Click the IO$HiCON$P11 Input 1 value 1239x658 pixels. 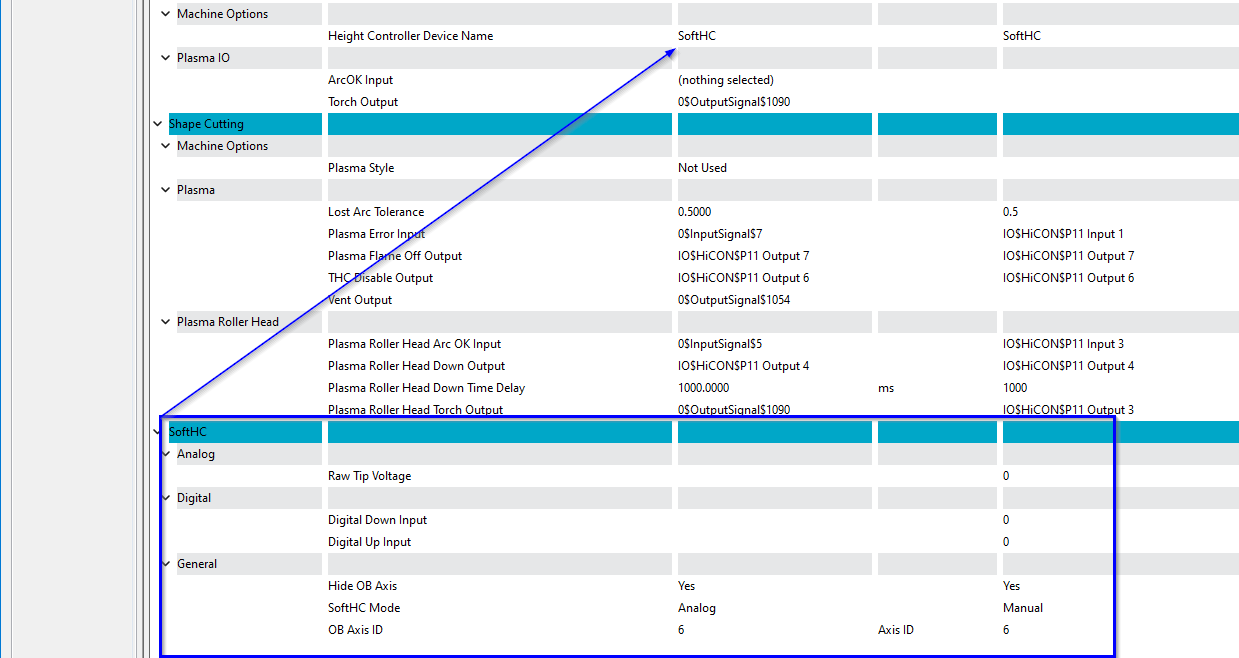[1063, 234]
